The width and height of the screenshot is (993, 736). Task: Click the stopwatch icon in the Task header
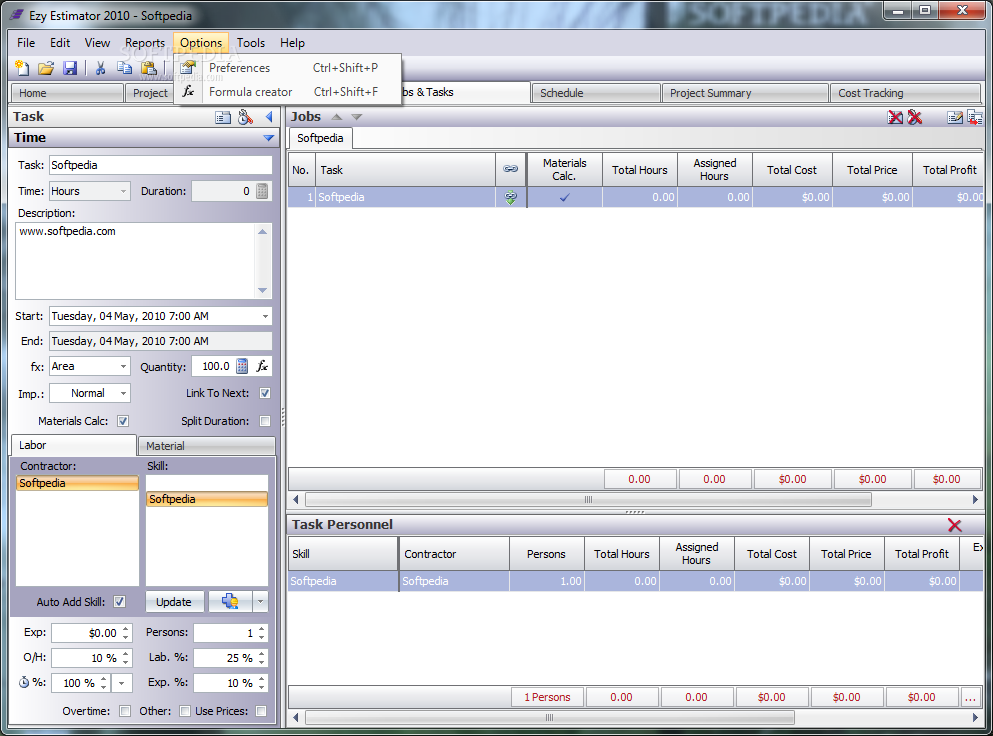pyautogui.click(x=246, y=117)
